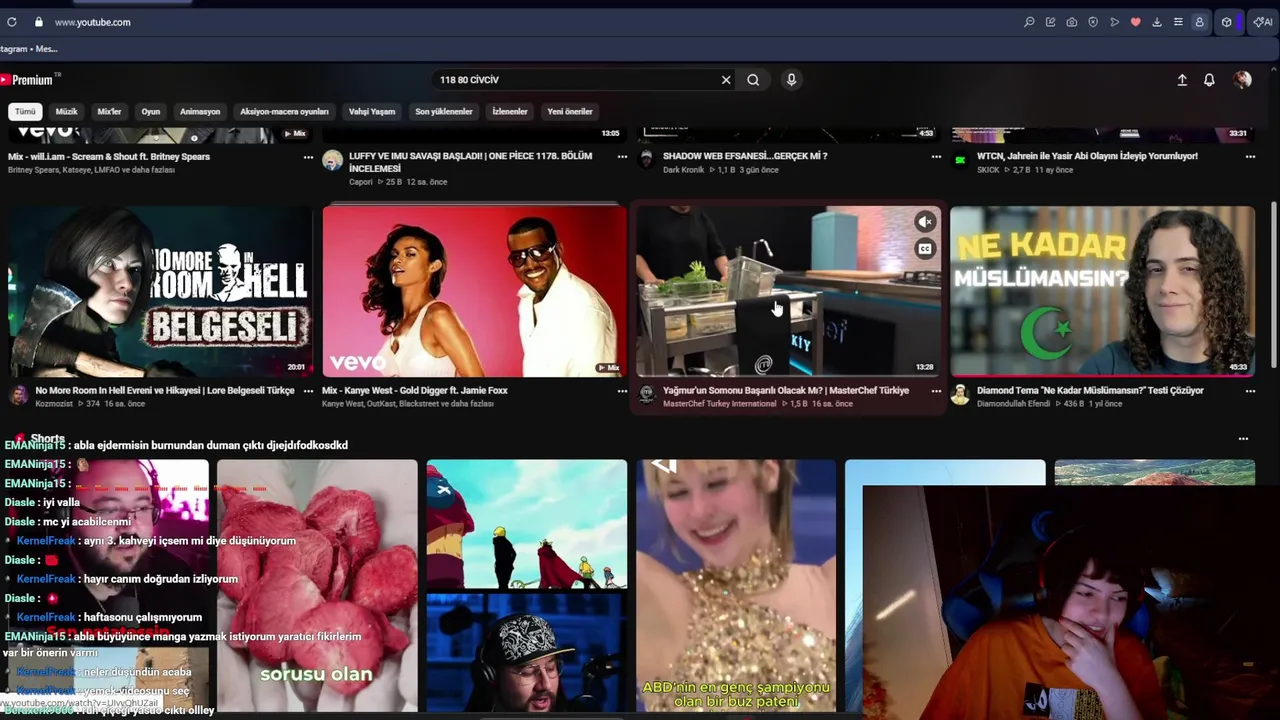Clear the search box with the X

pos(726,80)
